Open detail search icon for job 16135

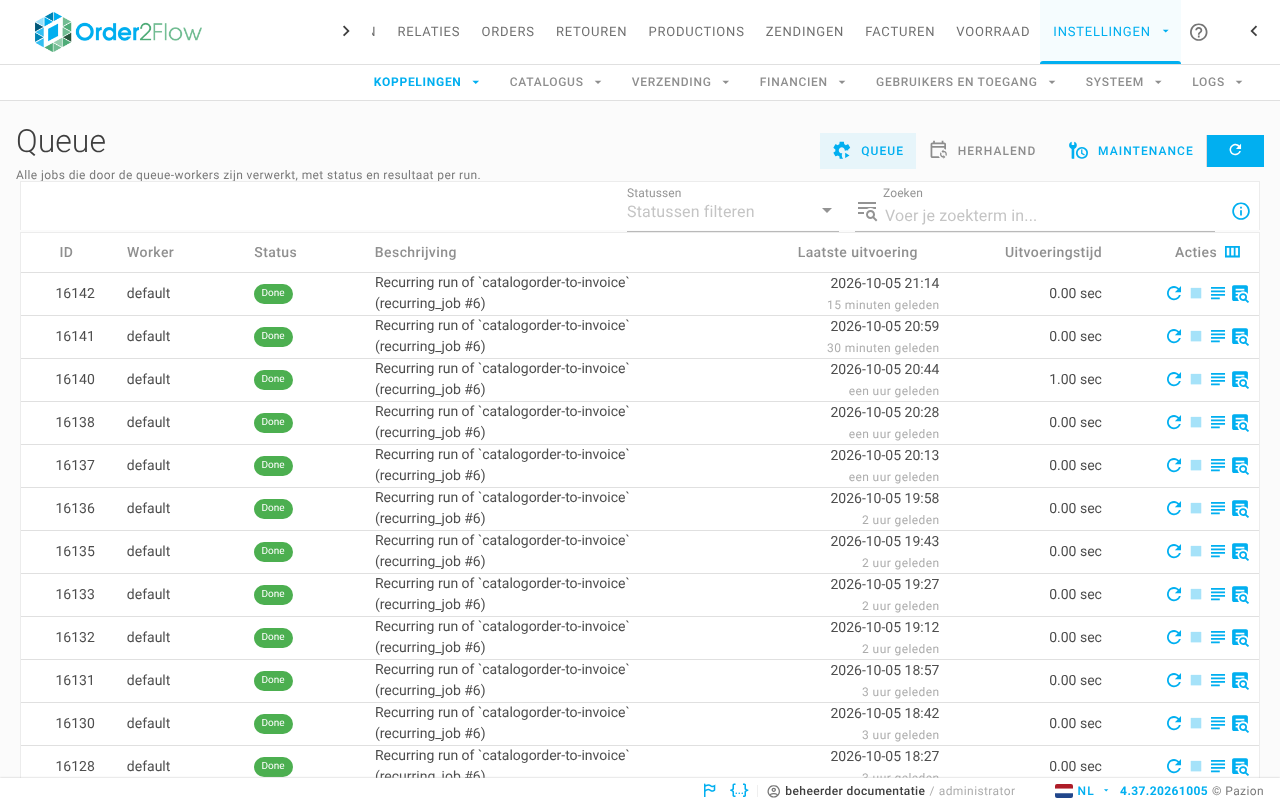pyautogui.click(x=1241, y=551)
